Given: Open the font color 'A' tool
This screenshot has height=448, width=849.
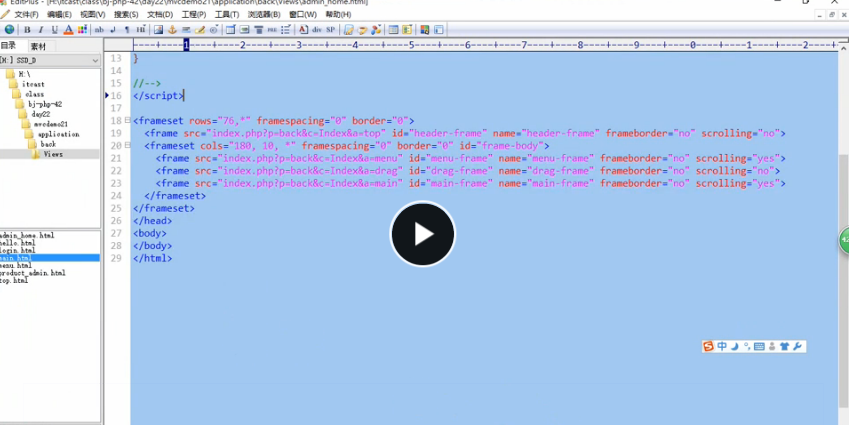Looking at the screenshot, I should [68, 30].
